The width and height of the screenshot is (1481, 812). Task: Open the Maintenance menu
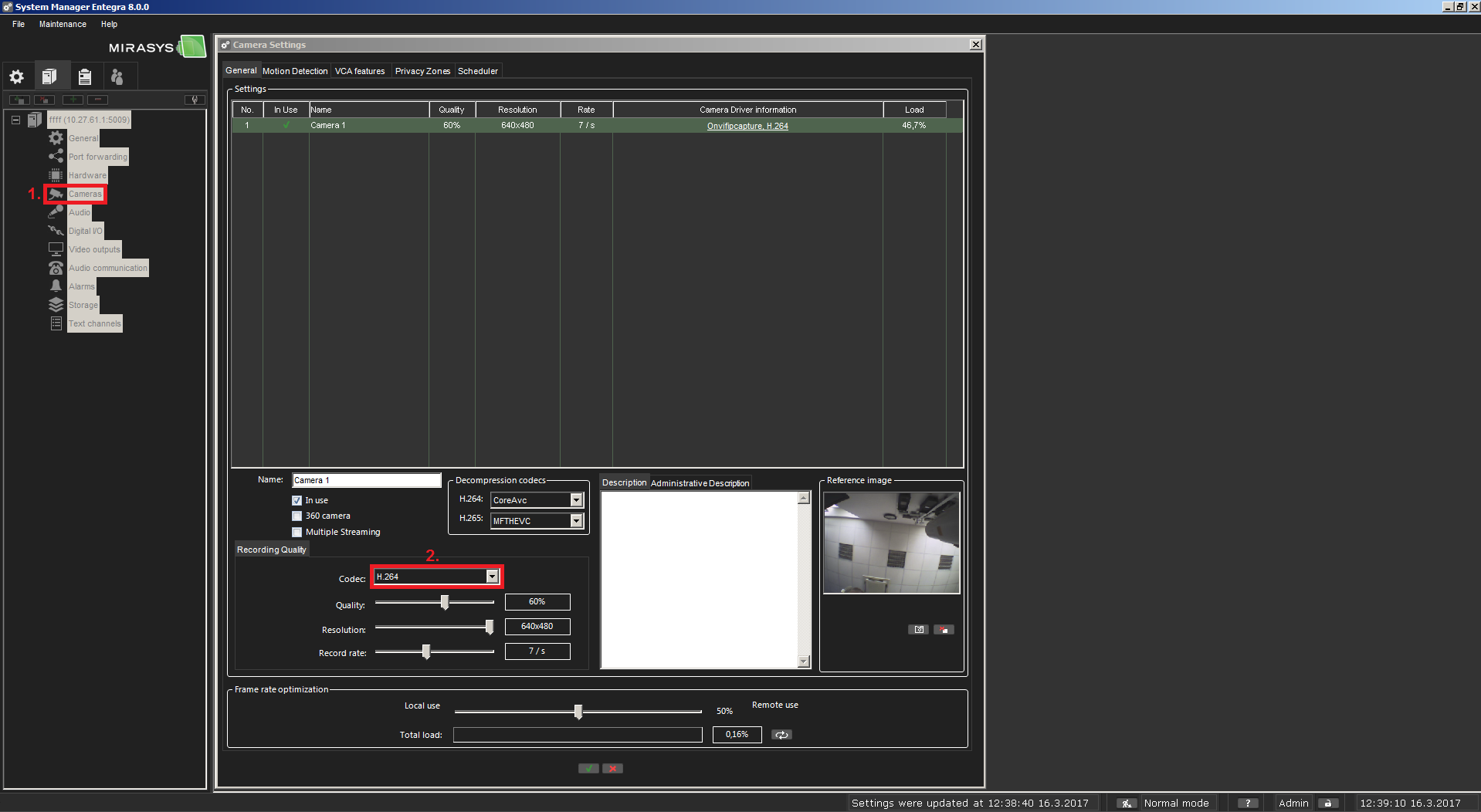point(63,24)
